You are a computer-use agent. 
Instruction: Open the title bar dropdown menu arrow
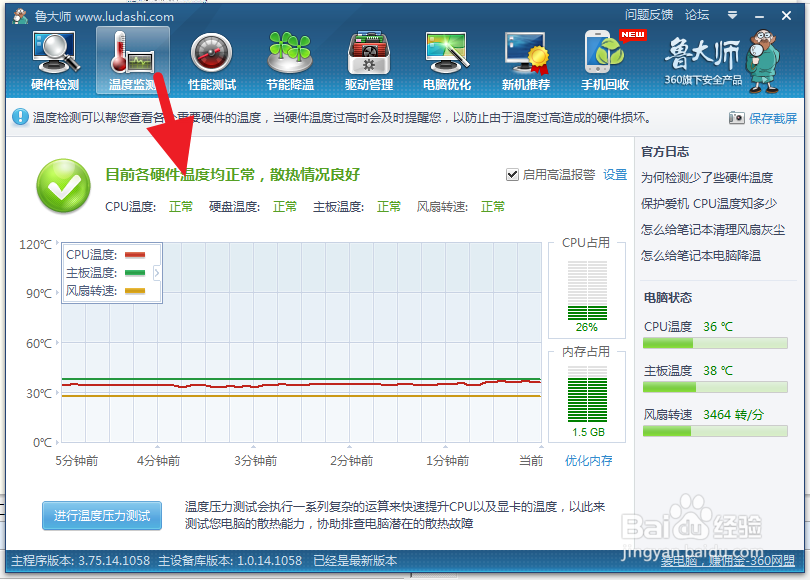732,15
